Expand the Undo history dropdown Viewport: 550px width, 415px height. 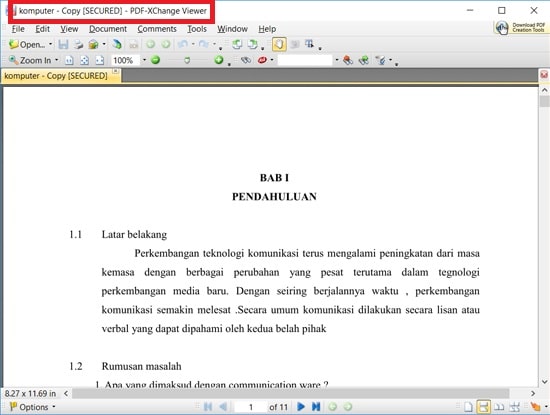point(193,44)
